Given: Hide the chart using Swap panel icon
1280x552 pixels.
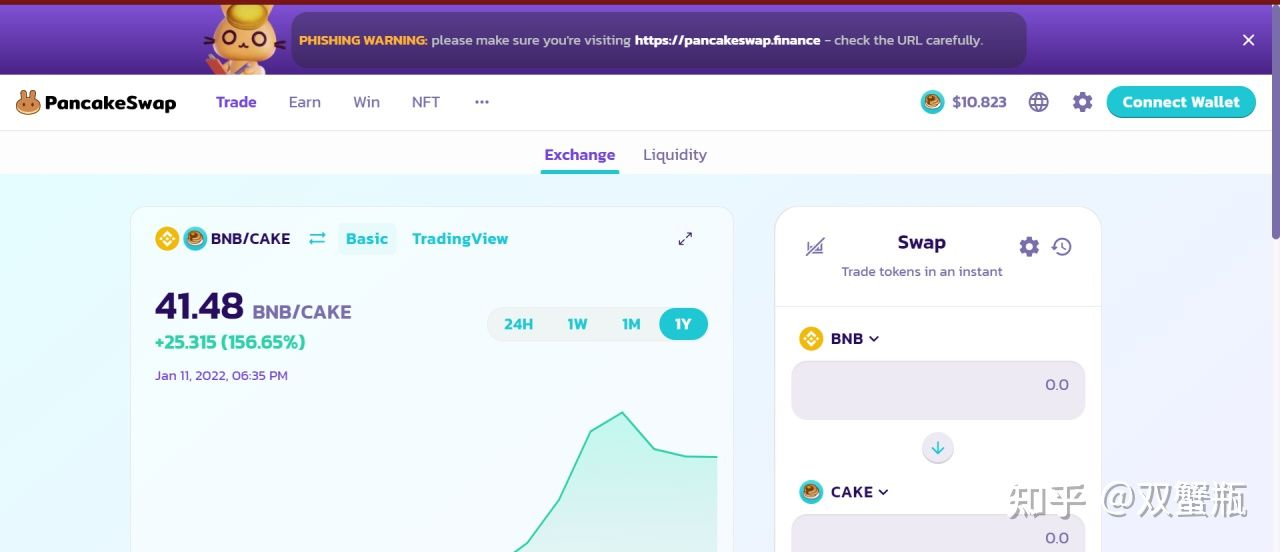Looking at the screenshot, I should (815, 247).
